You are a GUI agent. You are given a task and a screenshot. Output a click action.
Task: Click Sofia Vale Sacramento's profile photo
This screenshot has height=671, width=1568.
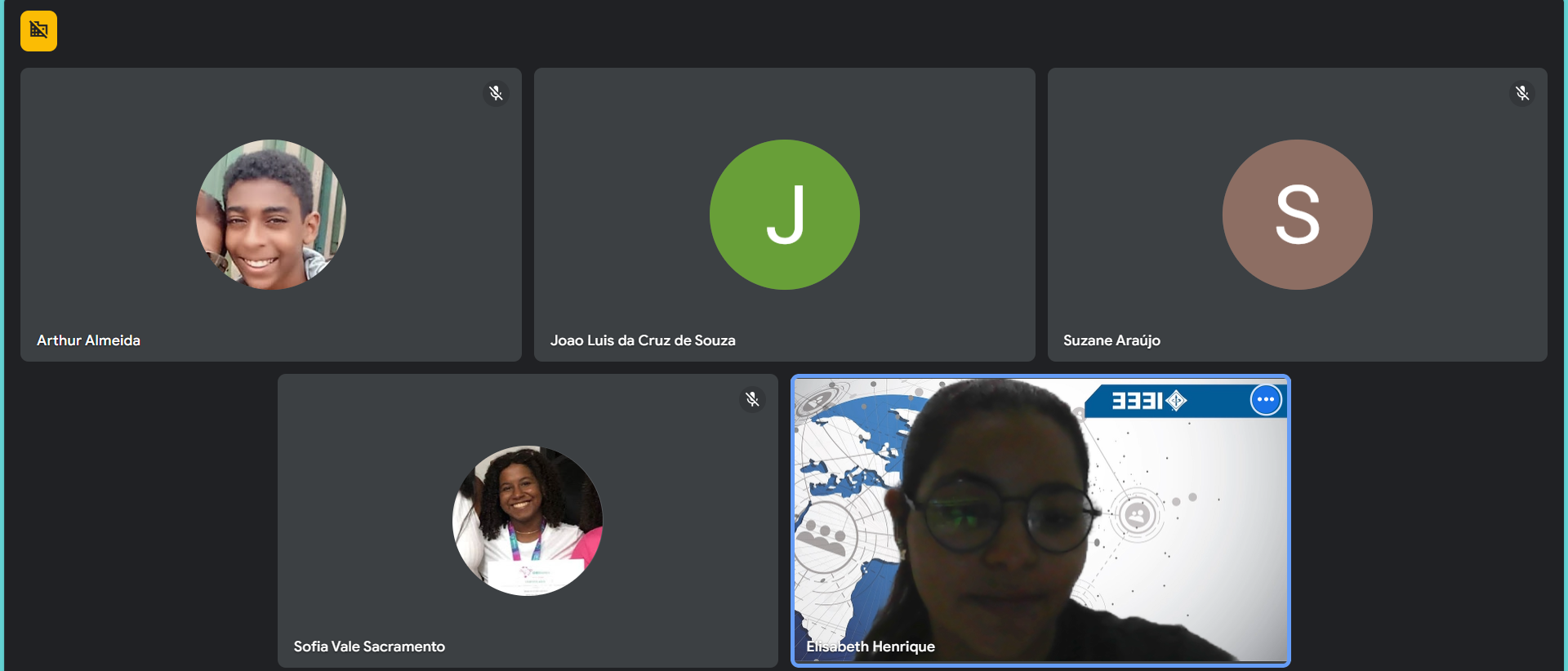[x=528, y=521]
